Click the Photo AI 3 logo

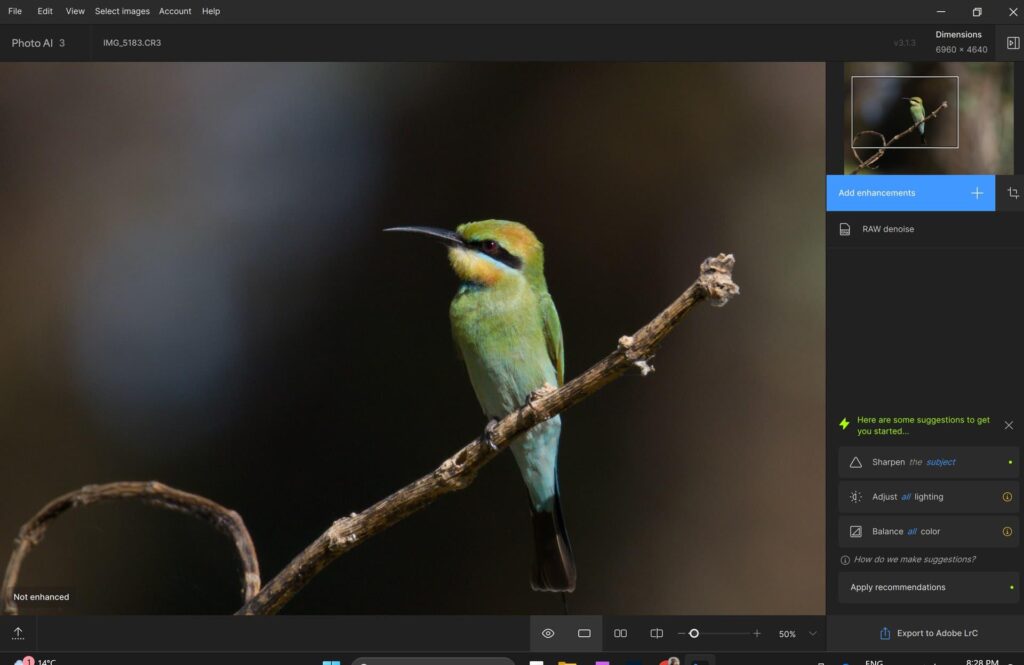pyautogui.click(x=38, y=43)
